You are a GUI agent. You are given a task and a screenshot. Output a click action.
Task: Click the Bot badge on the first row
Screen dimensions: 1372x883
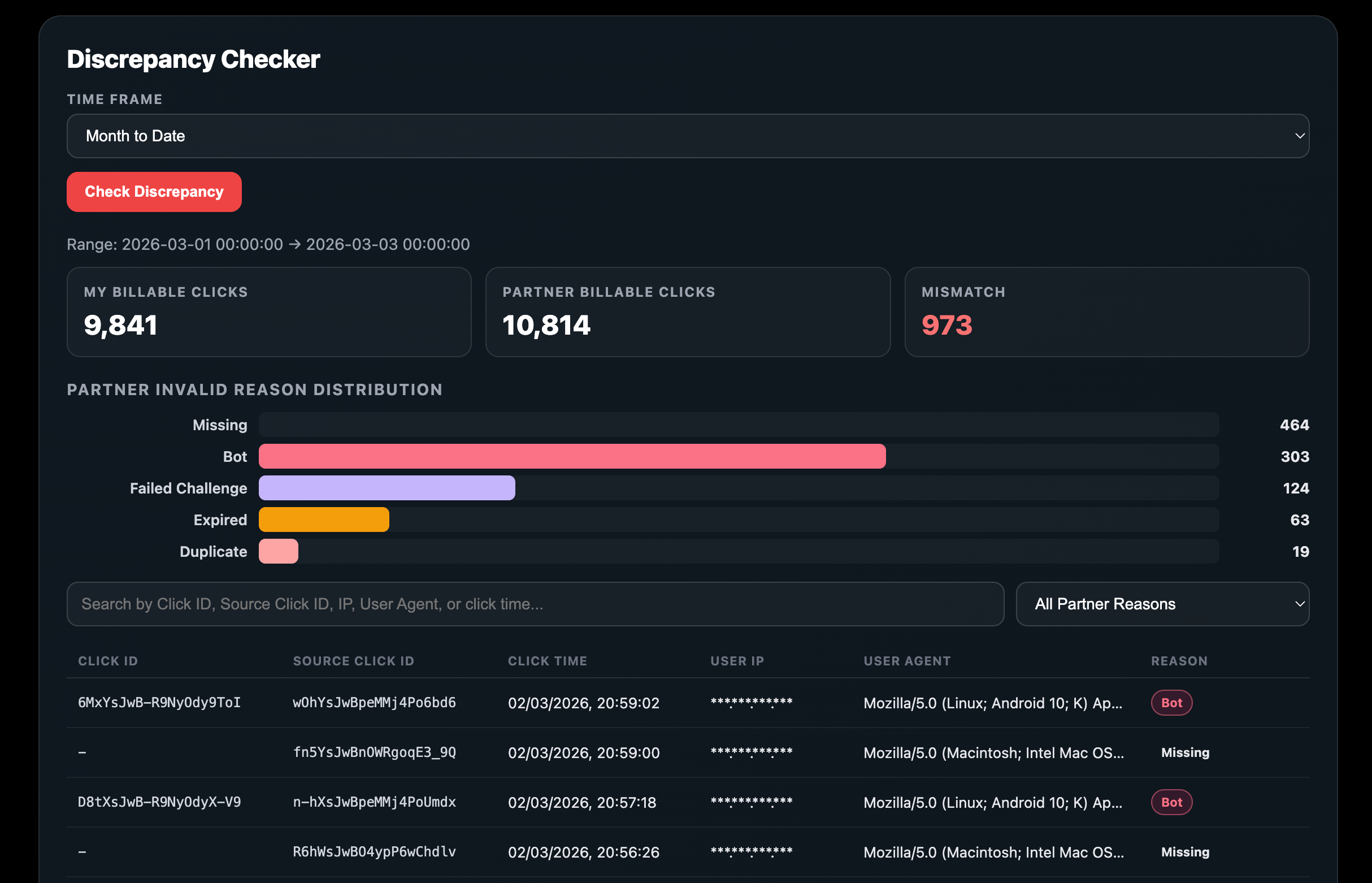[1171, 702]
